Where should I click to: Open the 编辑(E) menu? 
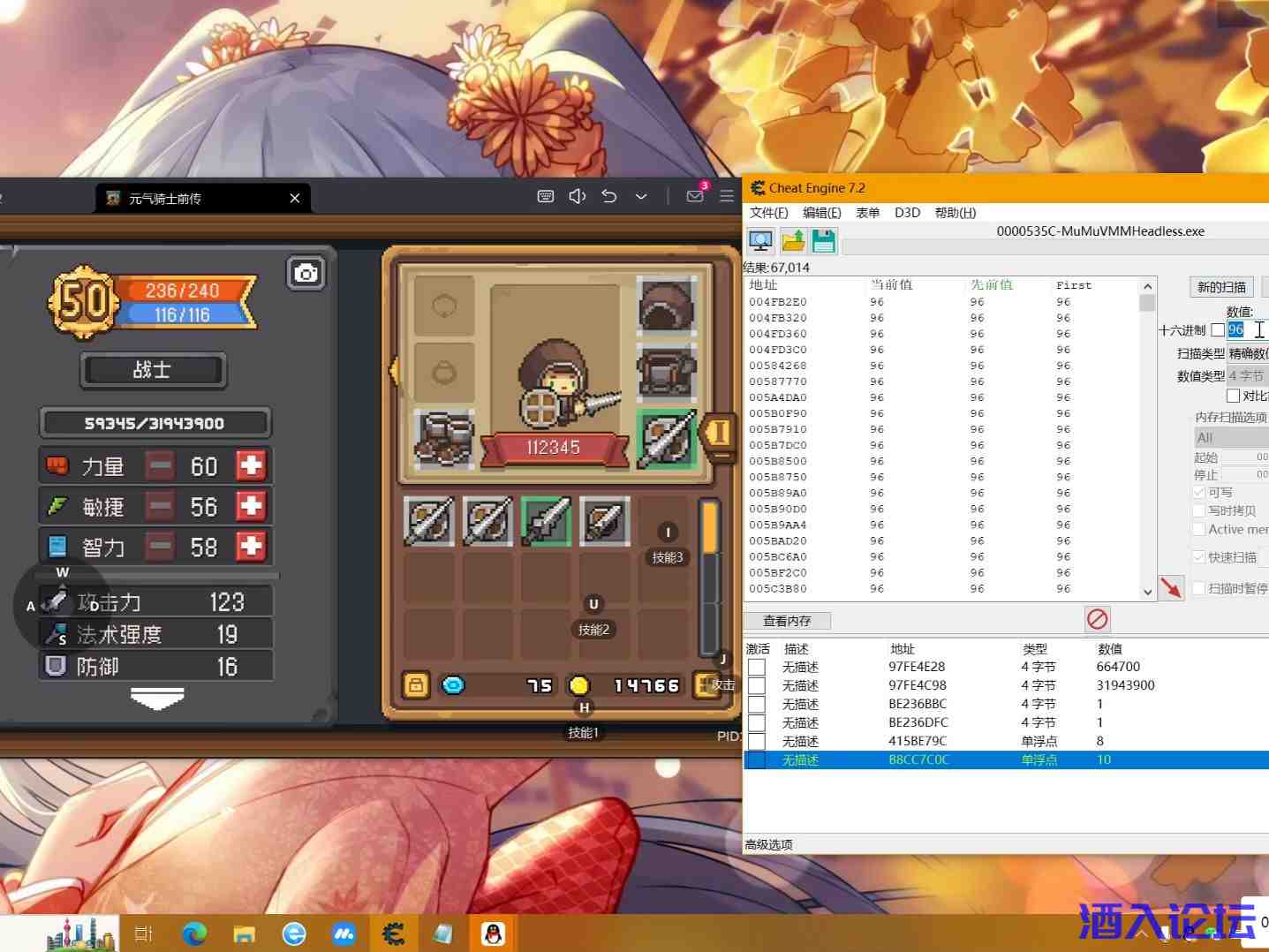pos(821,213)
